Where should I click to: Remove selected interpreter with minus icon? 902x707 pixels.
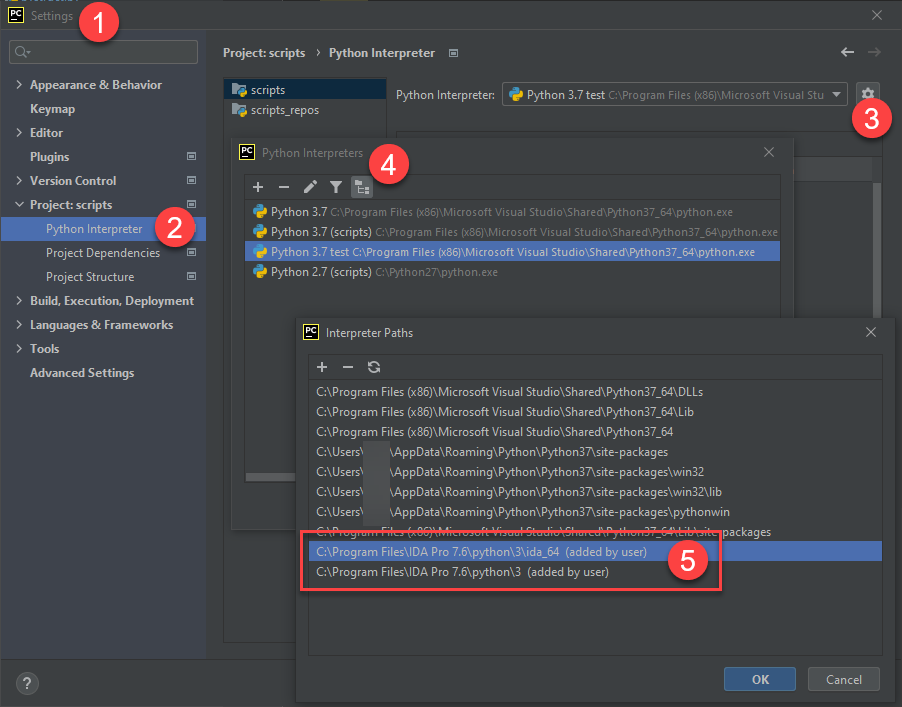click(x=284, y=187)
